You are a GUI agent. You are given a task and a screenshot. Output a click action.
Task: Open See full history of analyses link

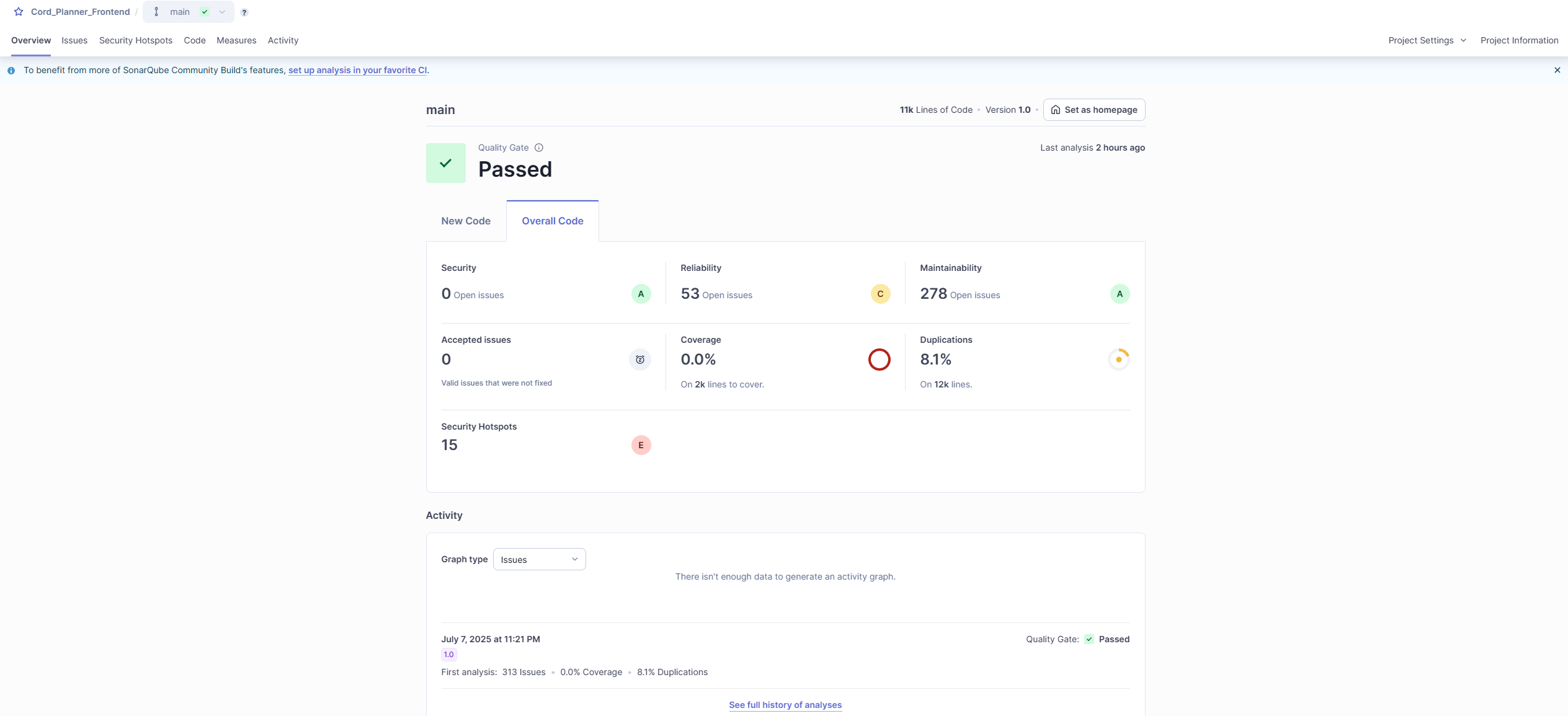[x=785, y=705]
